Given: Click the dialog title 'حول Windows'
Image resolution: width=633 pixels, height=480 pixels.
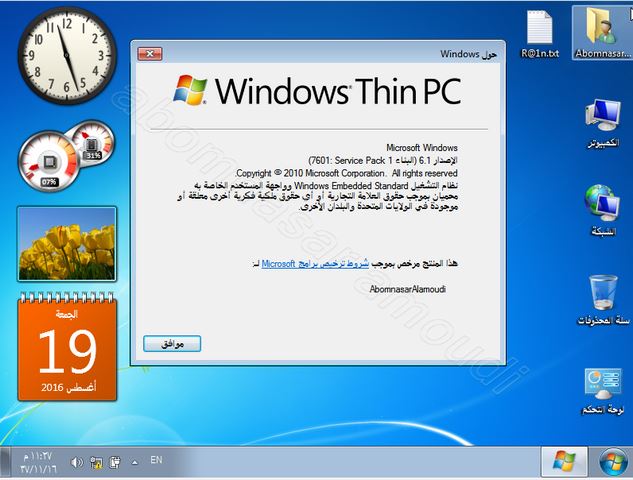Looking at the screenshot, I should point(468,54).
